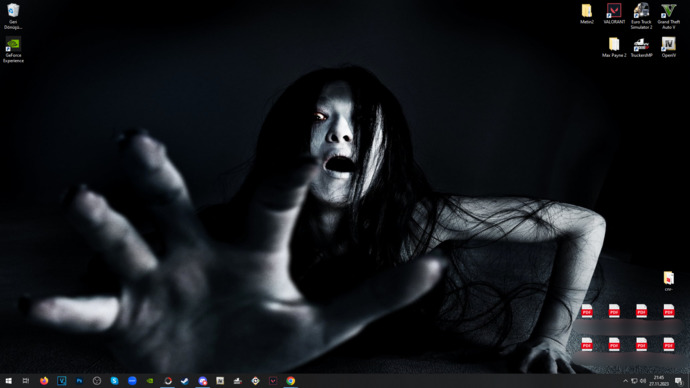The image size is (690, 388).
Task: Open Task View on the taskbar
Action: (26, 381)
